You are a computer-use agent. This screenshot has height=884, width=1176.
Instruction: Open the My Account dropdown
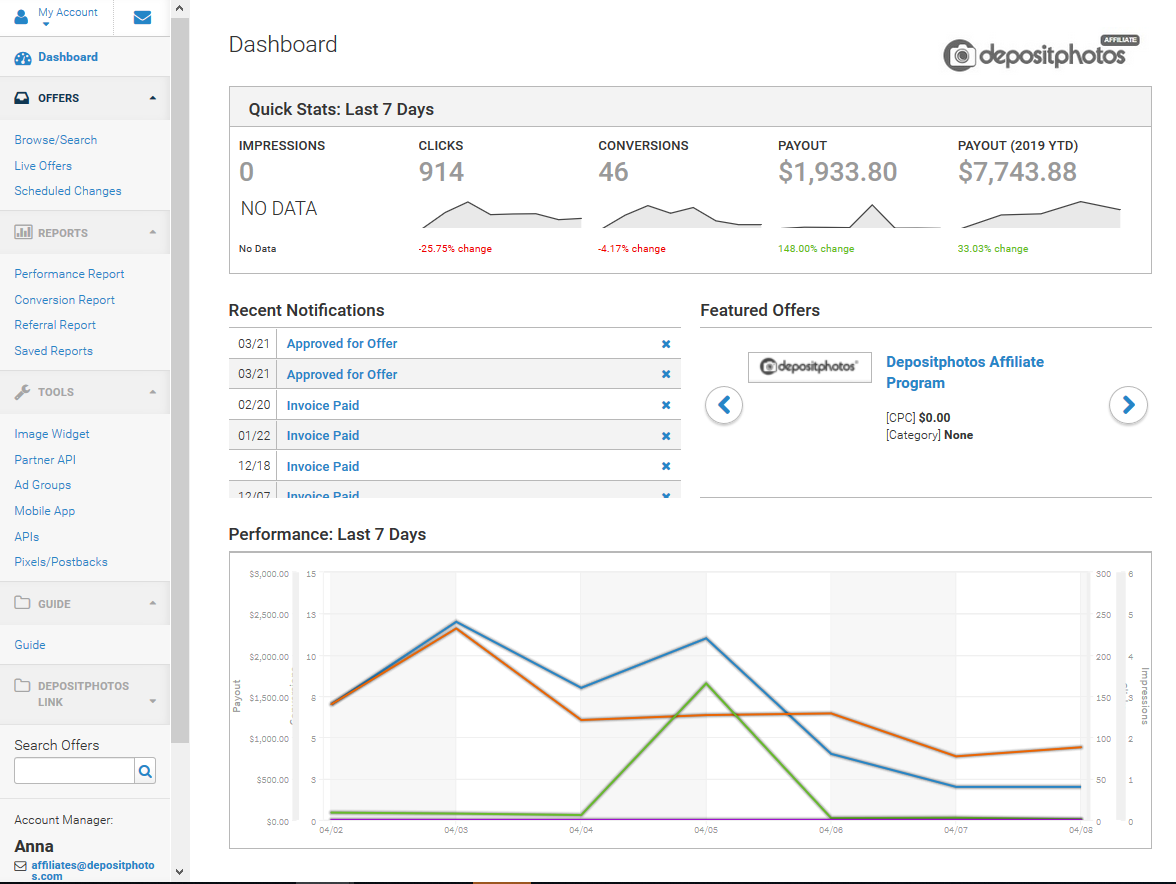(68, 15)
